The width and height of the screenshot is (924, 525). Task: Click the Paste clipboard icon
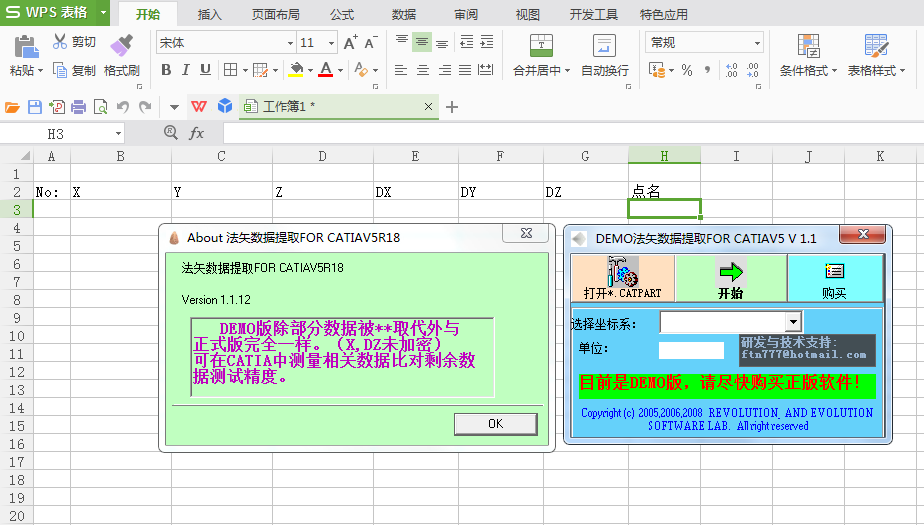tap(25, 46)
